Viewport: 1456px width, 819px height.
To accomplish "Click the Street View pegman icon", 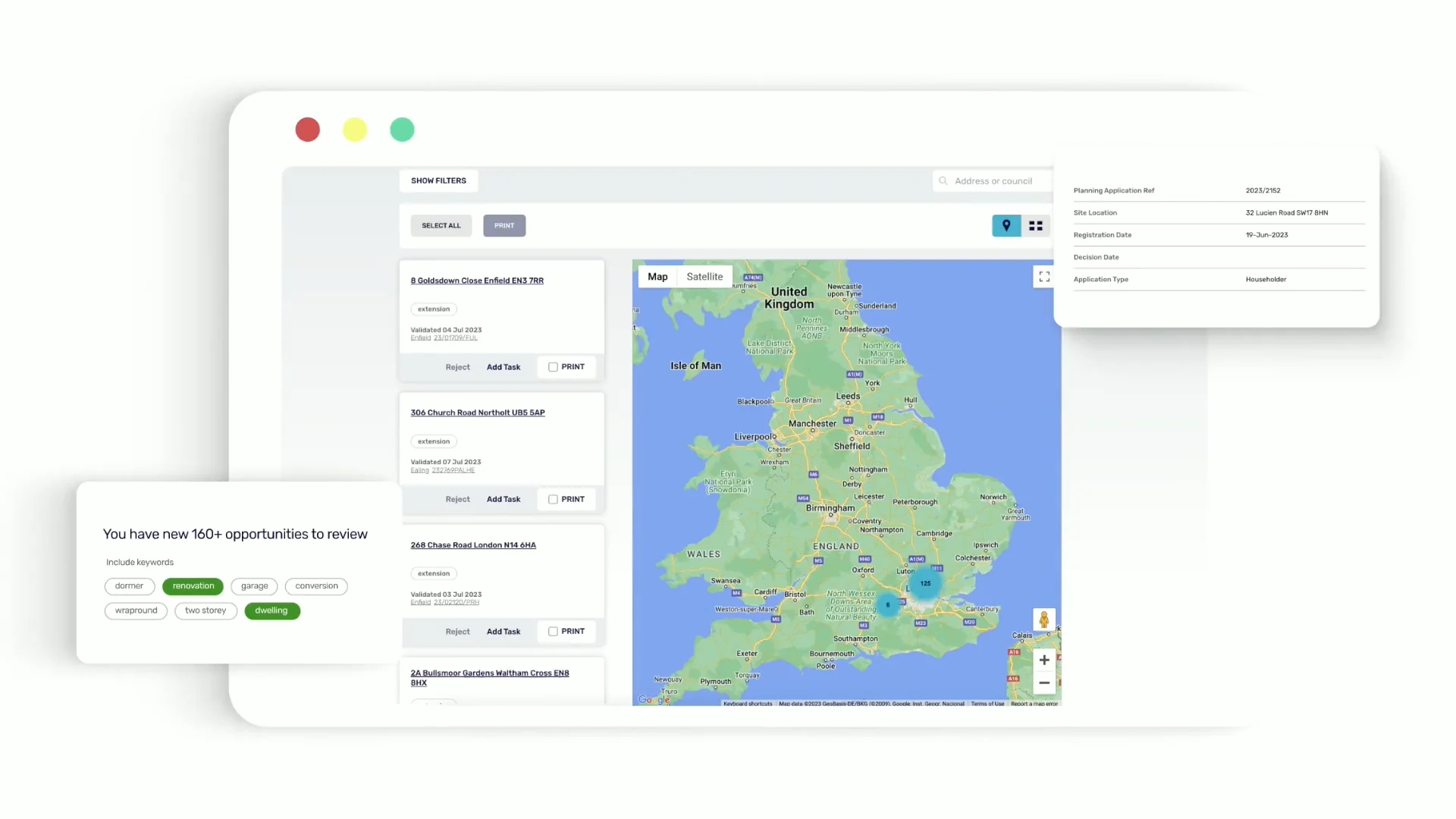I will 1043,620.
